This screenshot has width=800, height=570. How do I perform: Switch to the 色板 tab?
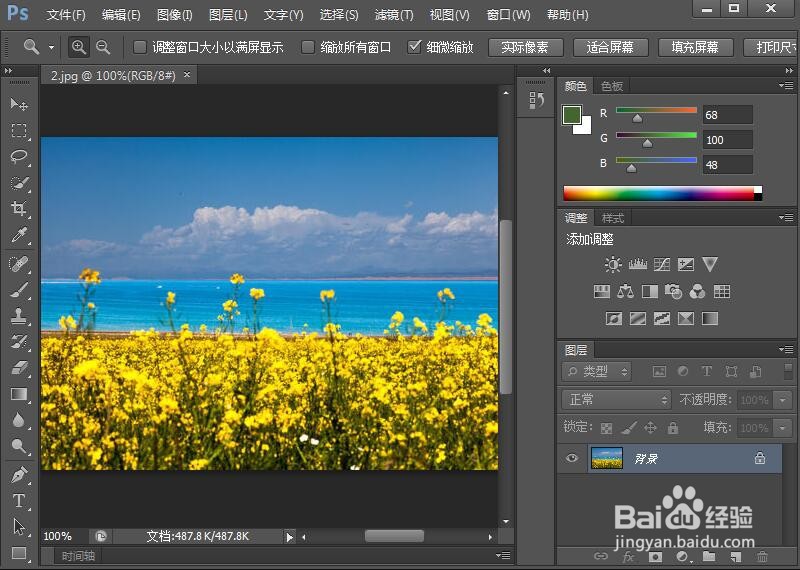[612, 86]
